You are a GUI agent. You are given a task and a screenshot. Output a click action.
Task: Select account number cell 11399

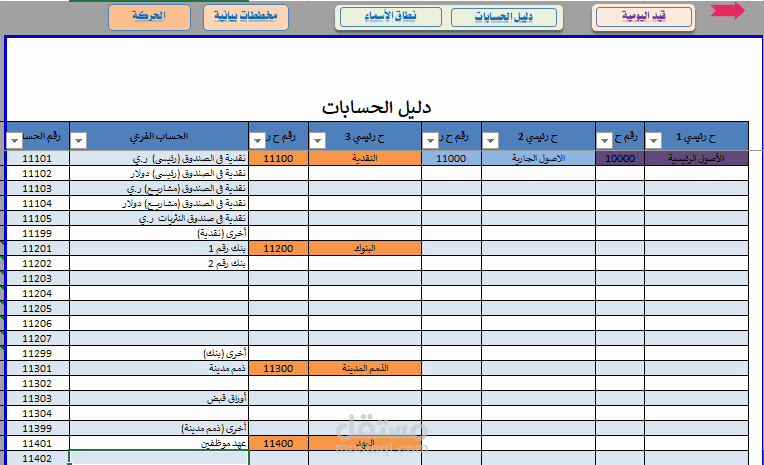37,428
